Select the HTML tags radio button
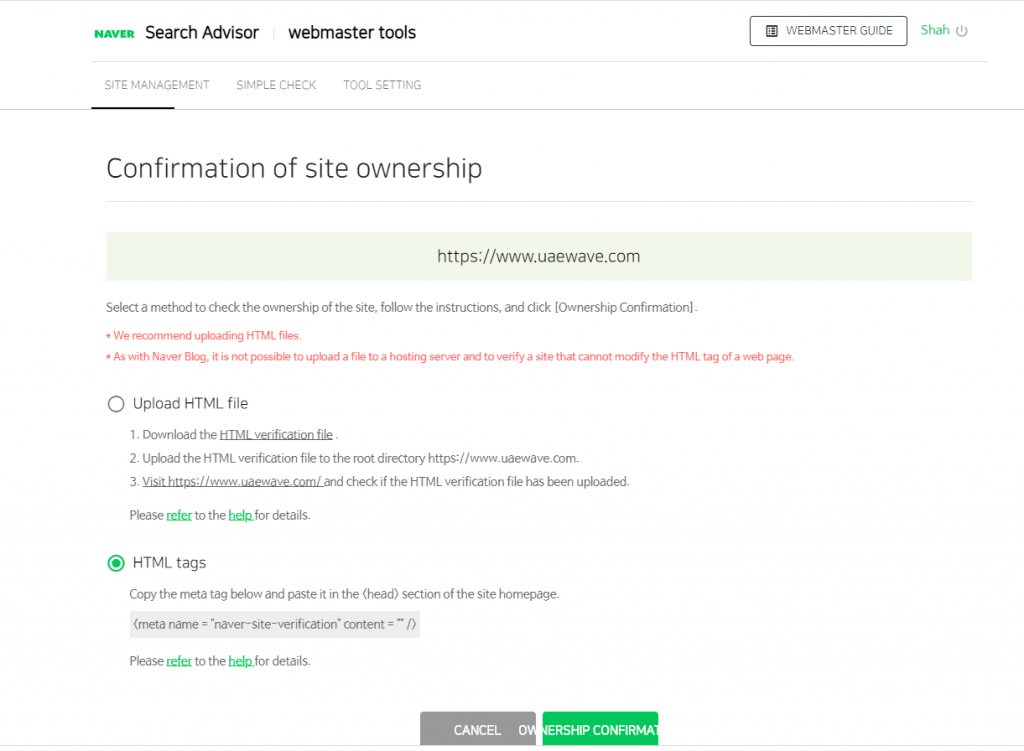 point(116,563)
